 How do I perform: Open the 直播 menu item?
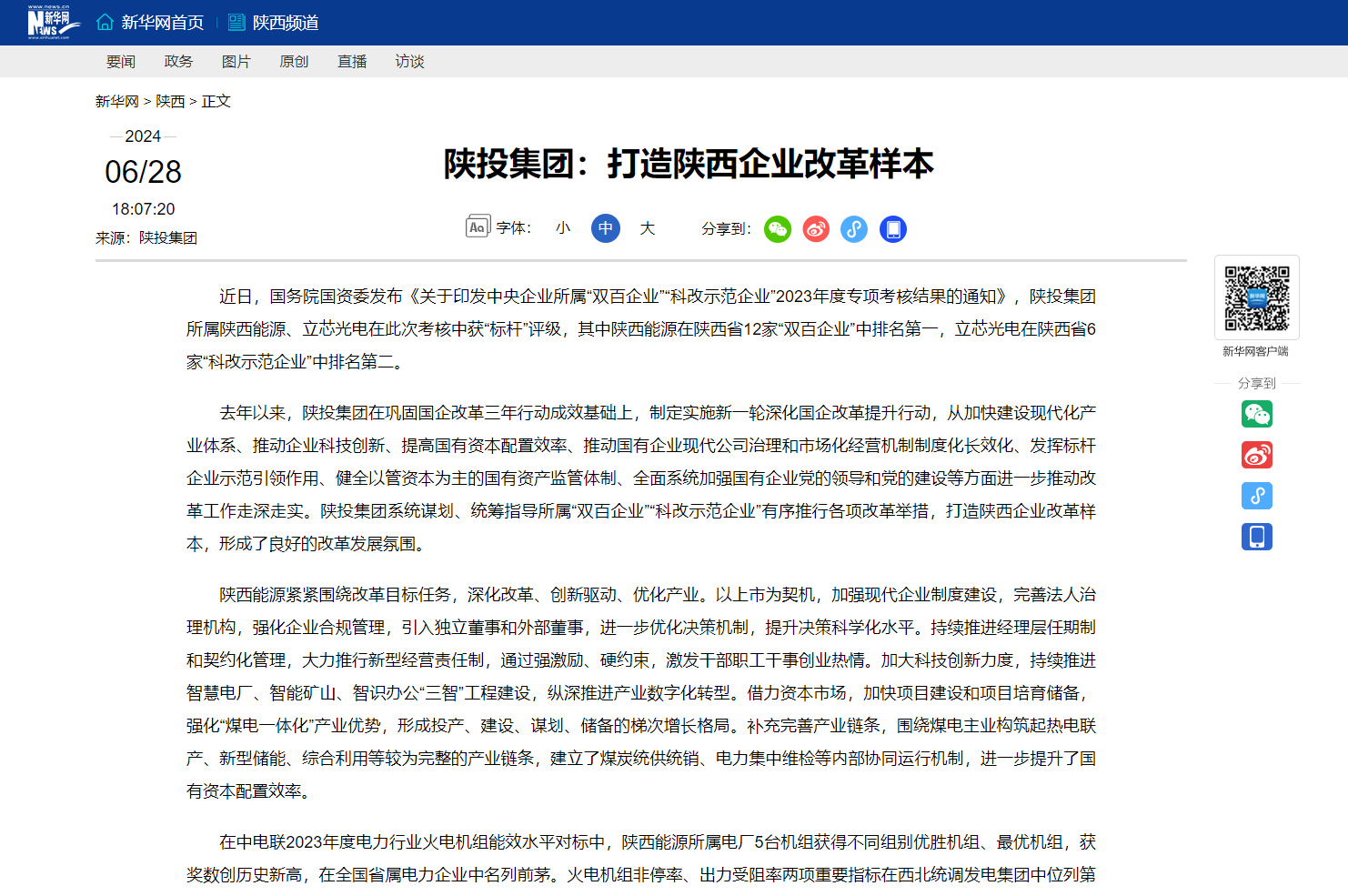pyautogui.click(x=352, y=62)
